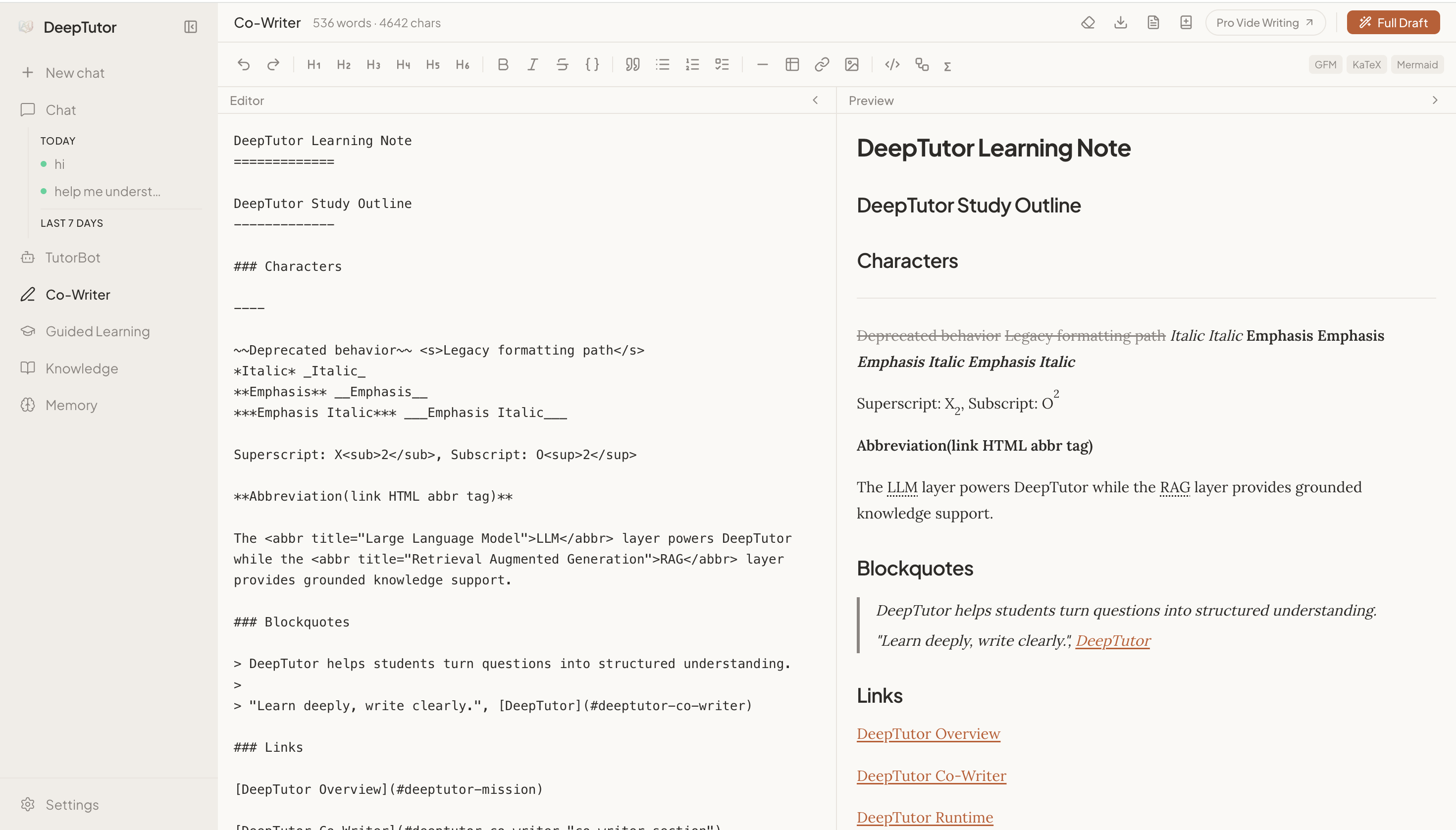This screenshot has height=830, width=1456.
Task: Open the DeepTutor Overview link in Preview
Action: (928, 733)
